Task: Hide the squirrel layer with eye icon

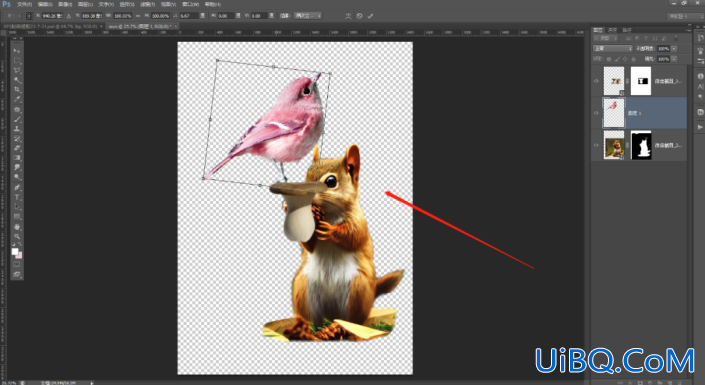Action: [x=596, y=145]
